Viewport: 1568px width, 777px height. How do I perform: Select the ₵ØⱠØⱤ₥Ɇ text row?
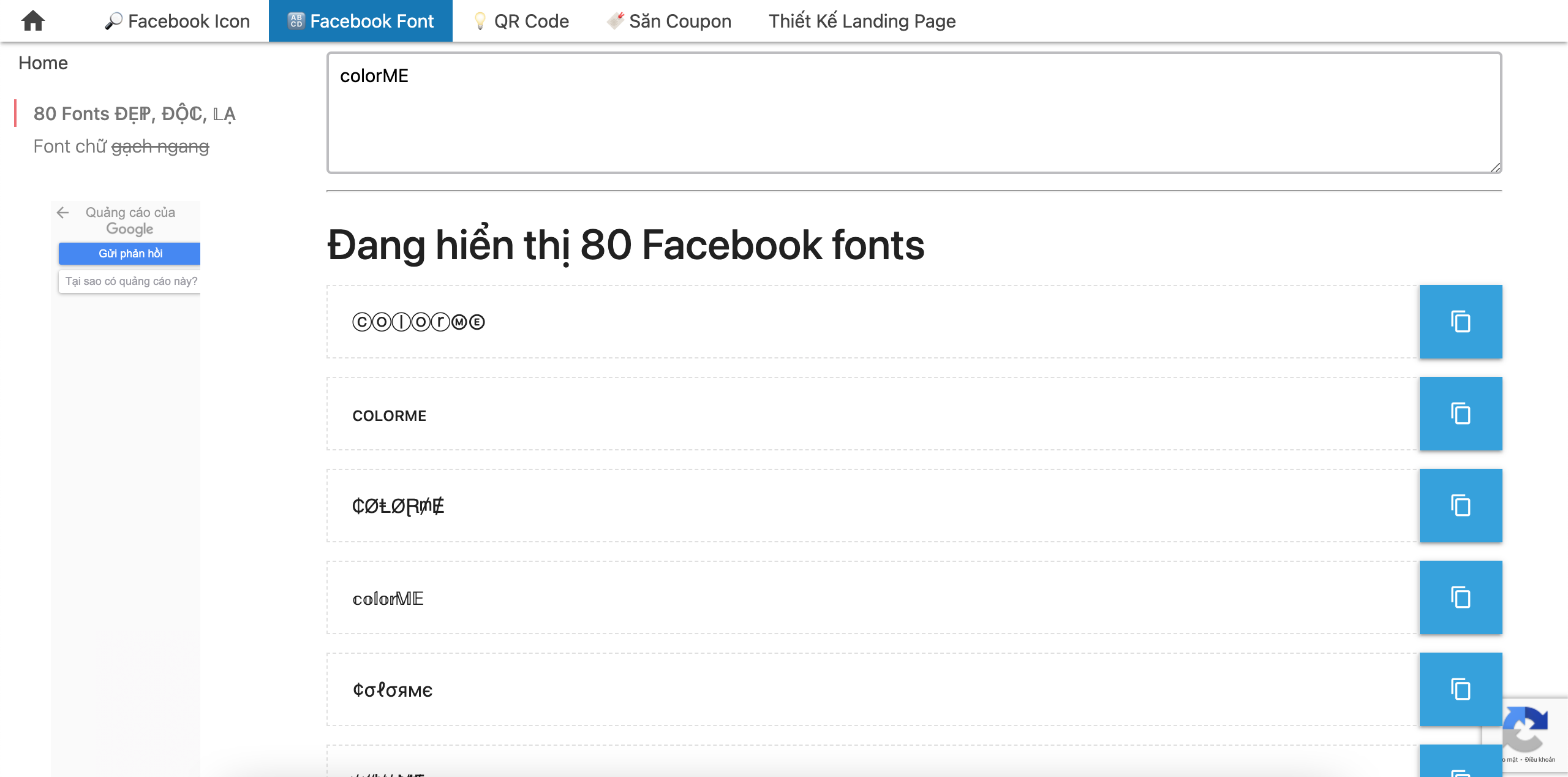(x=873, y=506)
